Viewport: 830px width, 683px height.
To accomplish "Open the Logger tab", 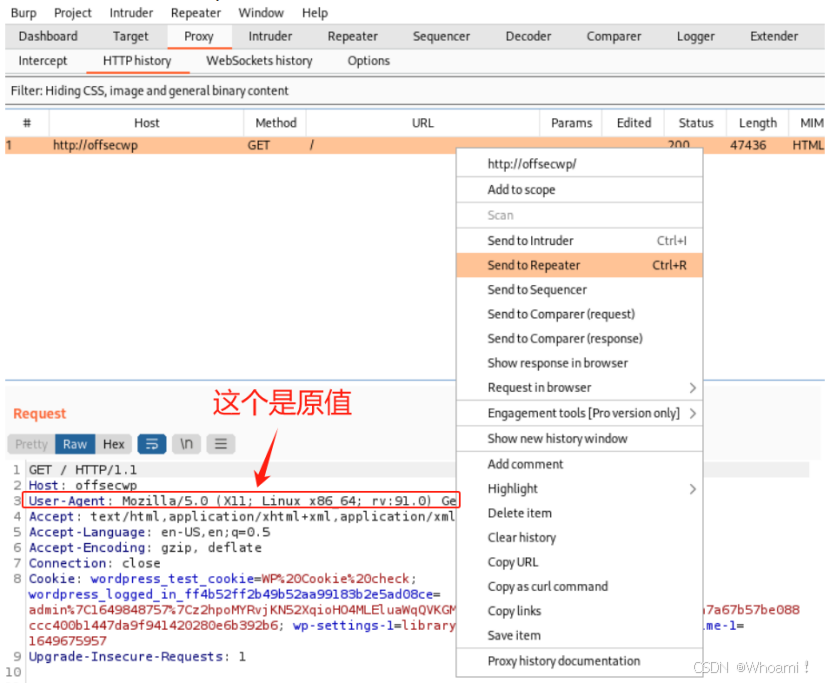I will pyautogui.click(x=696, y=36).
